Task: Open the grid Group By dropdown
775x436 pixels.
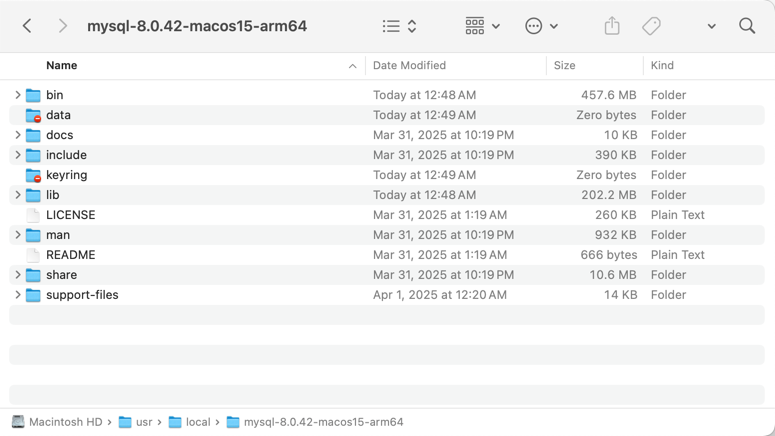Action: [x=482, y=26]
